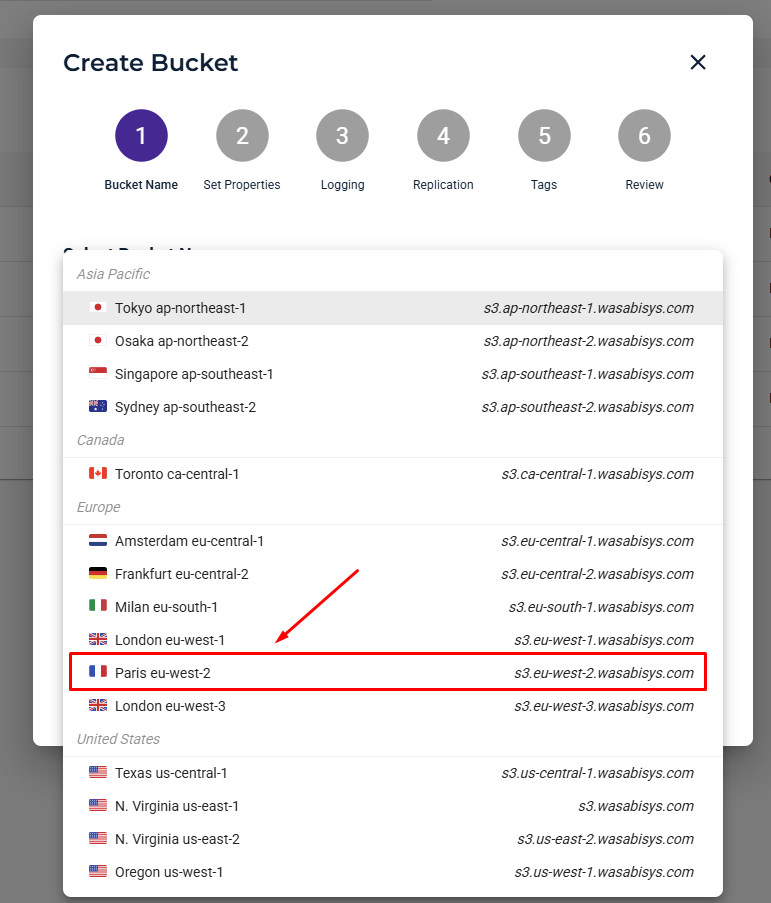Click the Italian flag for Milan
This screenshot has width=771, height=903.
(98, 605)
